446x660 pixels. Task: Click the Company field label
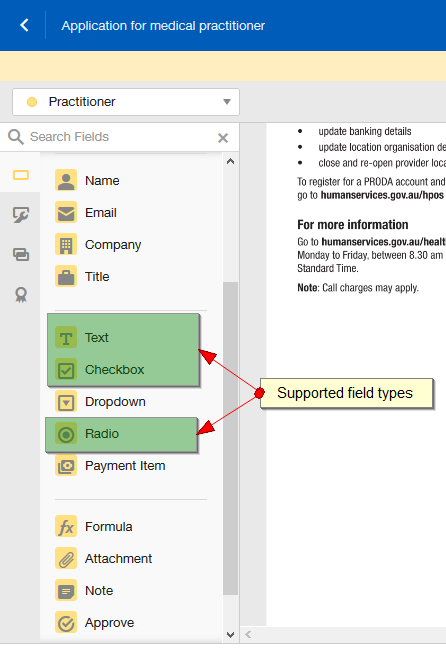tap(113, 245)
